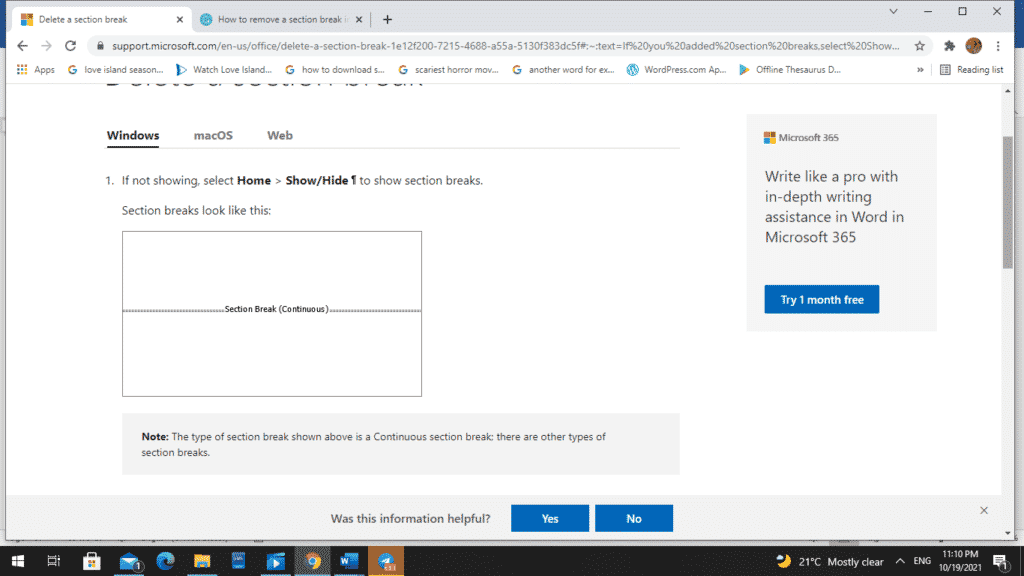Launch Google Chrome from the taskbar
The image size is (1024, 576).
click(312, 560)
